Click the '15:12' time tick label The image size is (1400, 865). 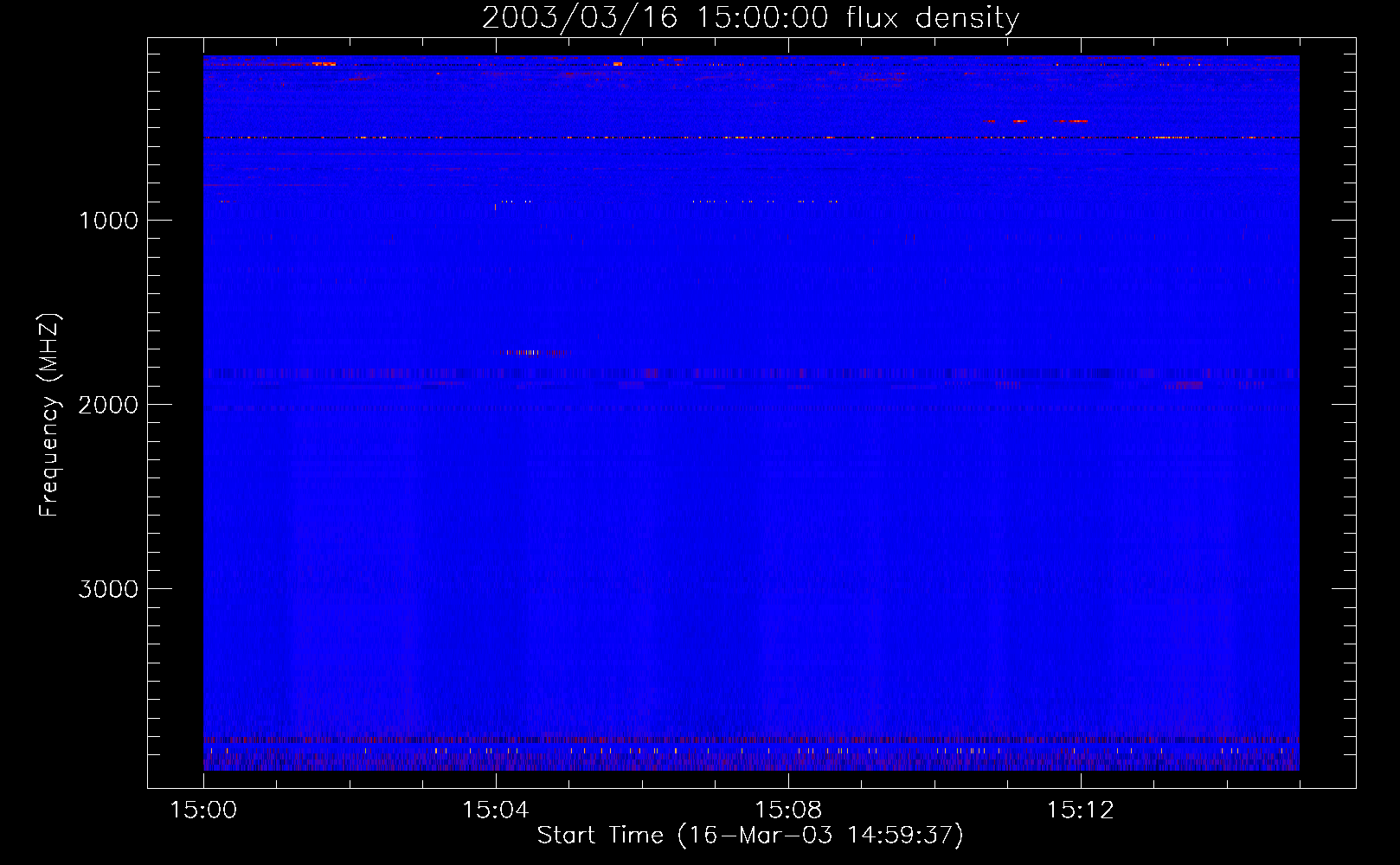point(1081,811)
